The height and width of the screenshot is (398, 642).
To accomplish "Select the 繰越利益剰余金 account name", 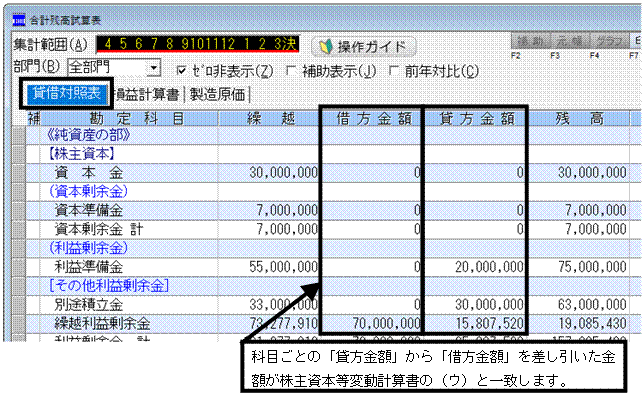I will (102, 323).
